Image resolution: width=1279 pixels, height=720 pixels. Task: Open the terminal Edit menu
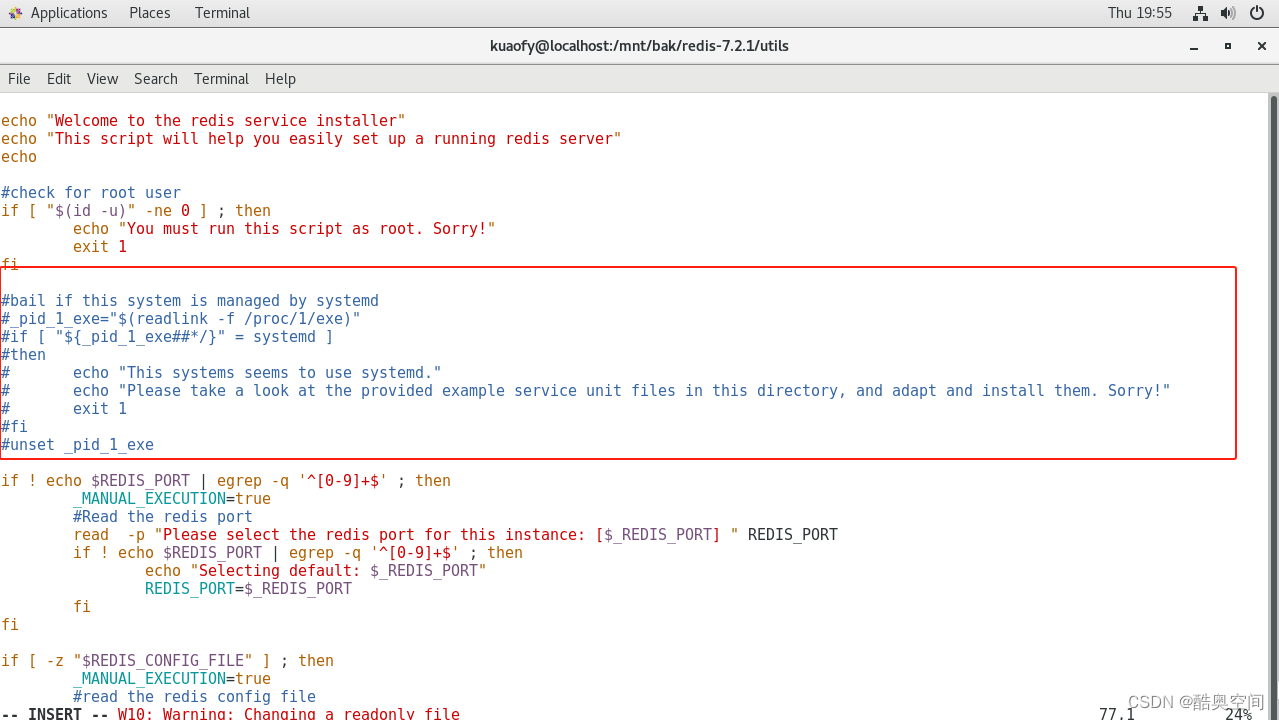pos(59,79)
